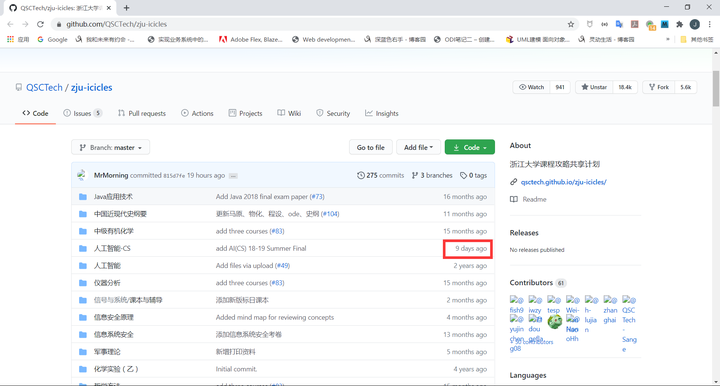Switch to the Wiki tab
Screen dimensions: 720x386
289,113
